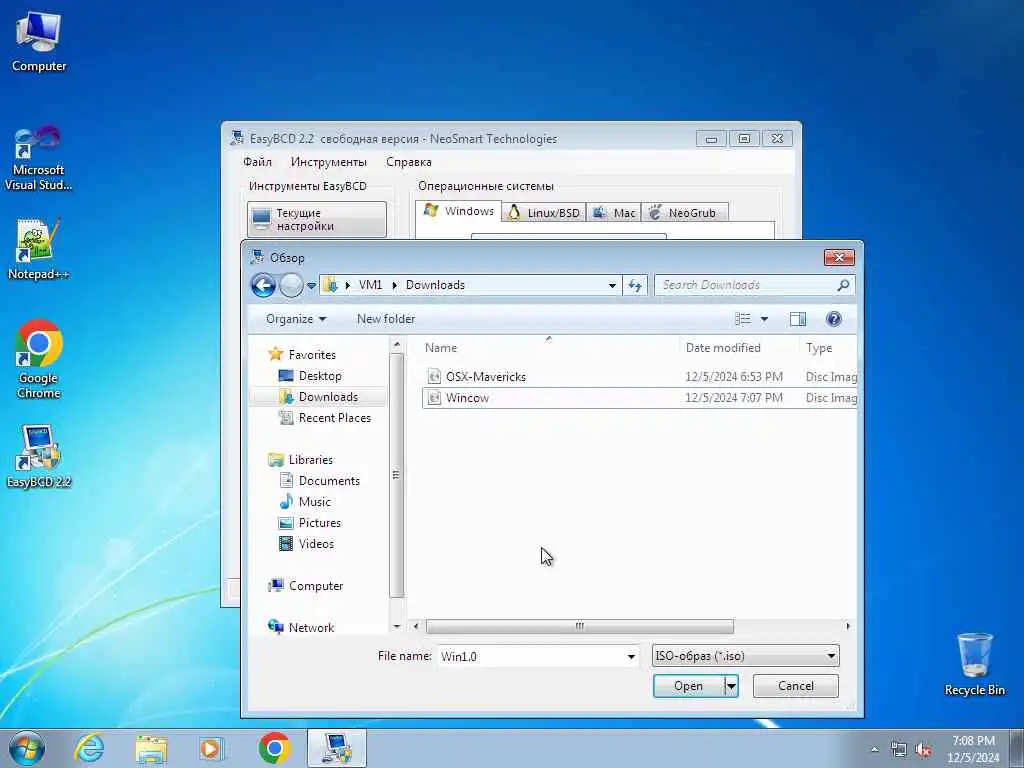Image resolution: width=1024 pixels, height=768 pixels.
Task: Click VM1 in the address path
Action: click(x=370, y=285)
